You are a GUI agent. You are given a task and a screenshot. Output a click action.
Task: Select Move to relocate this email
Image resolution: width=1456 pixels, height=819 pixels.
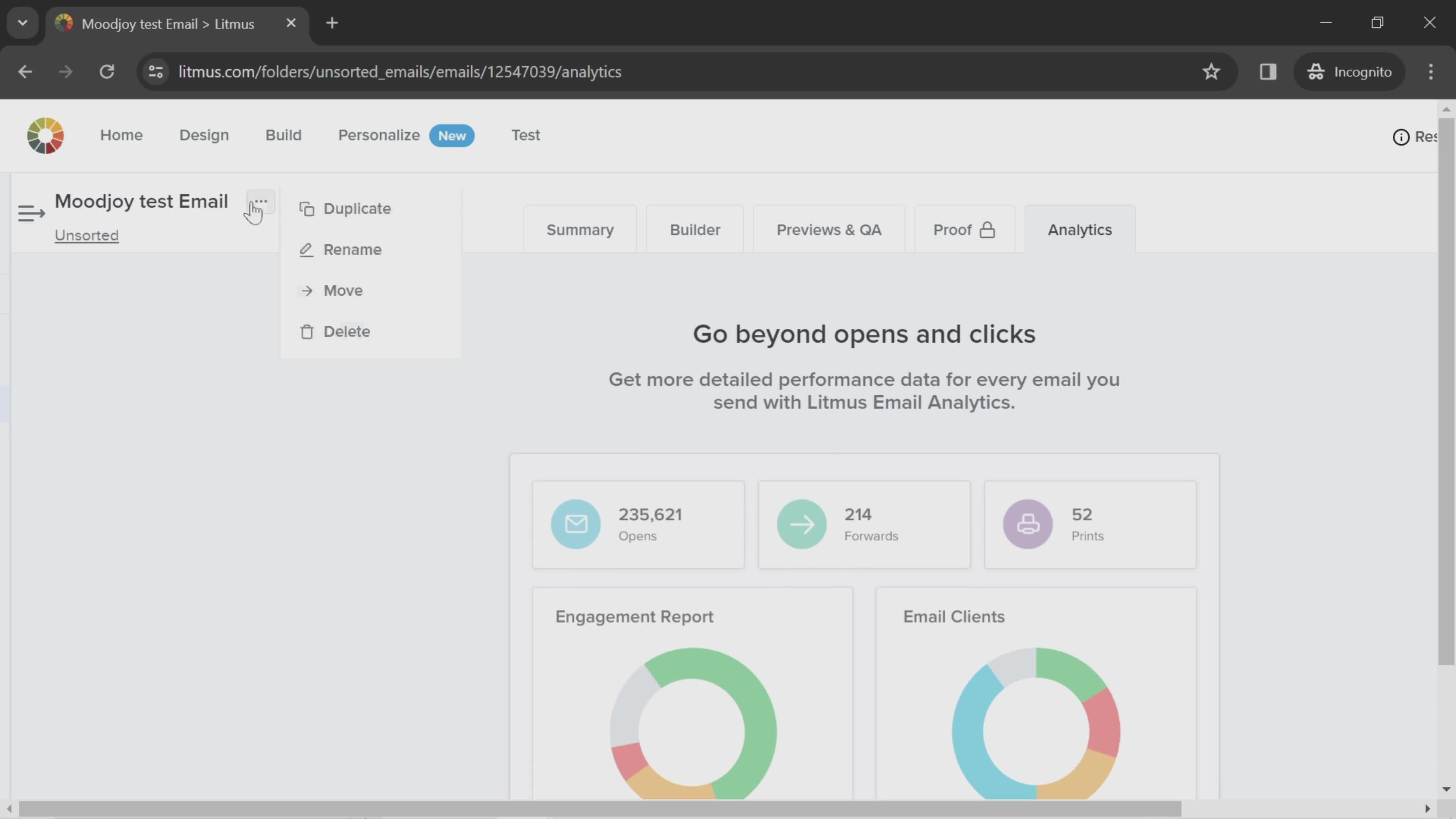(343, 290)
